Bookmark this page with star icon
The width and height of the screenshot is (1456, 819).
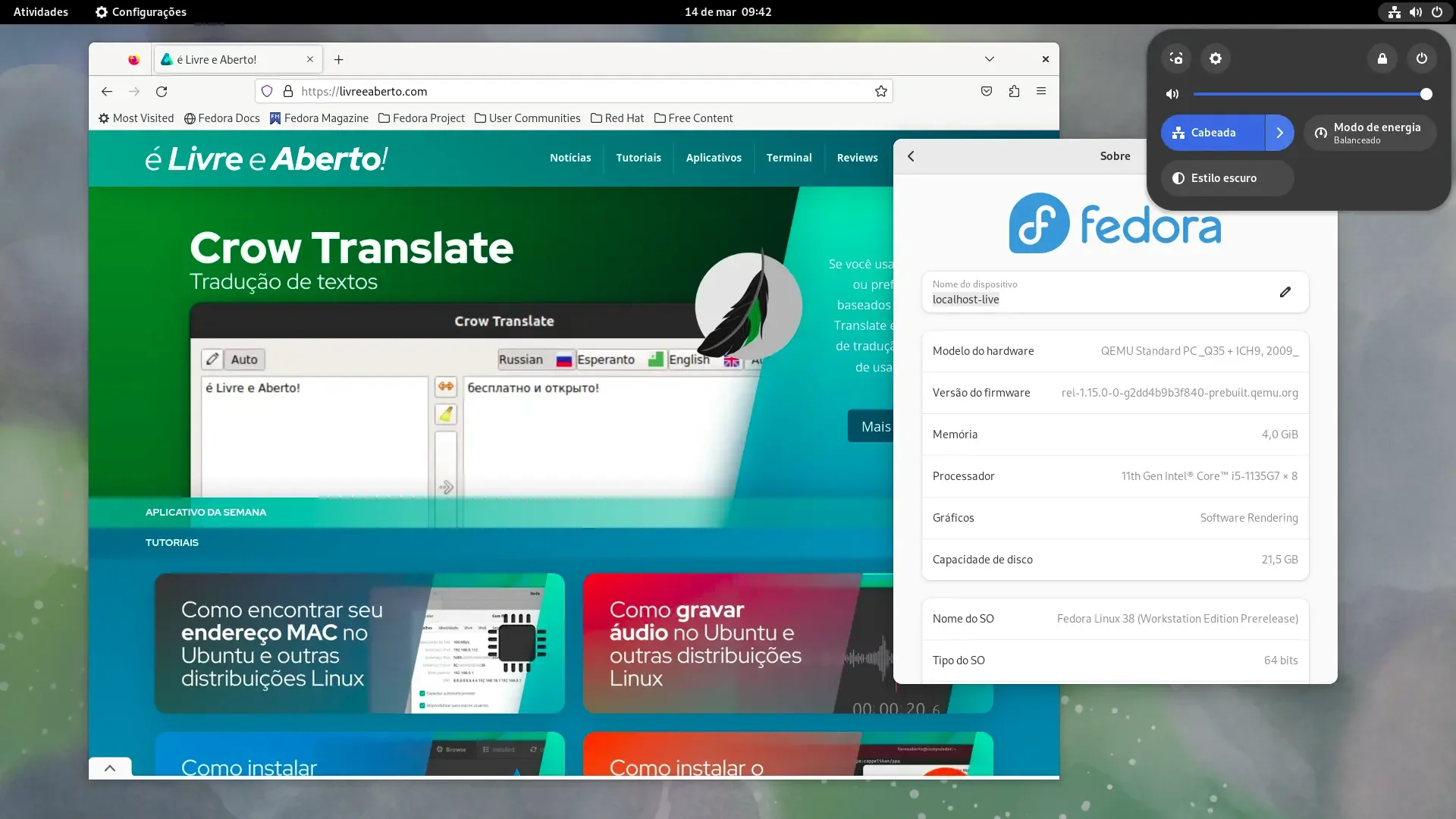[x=881, y=91]
